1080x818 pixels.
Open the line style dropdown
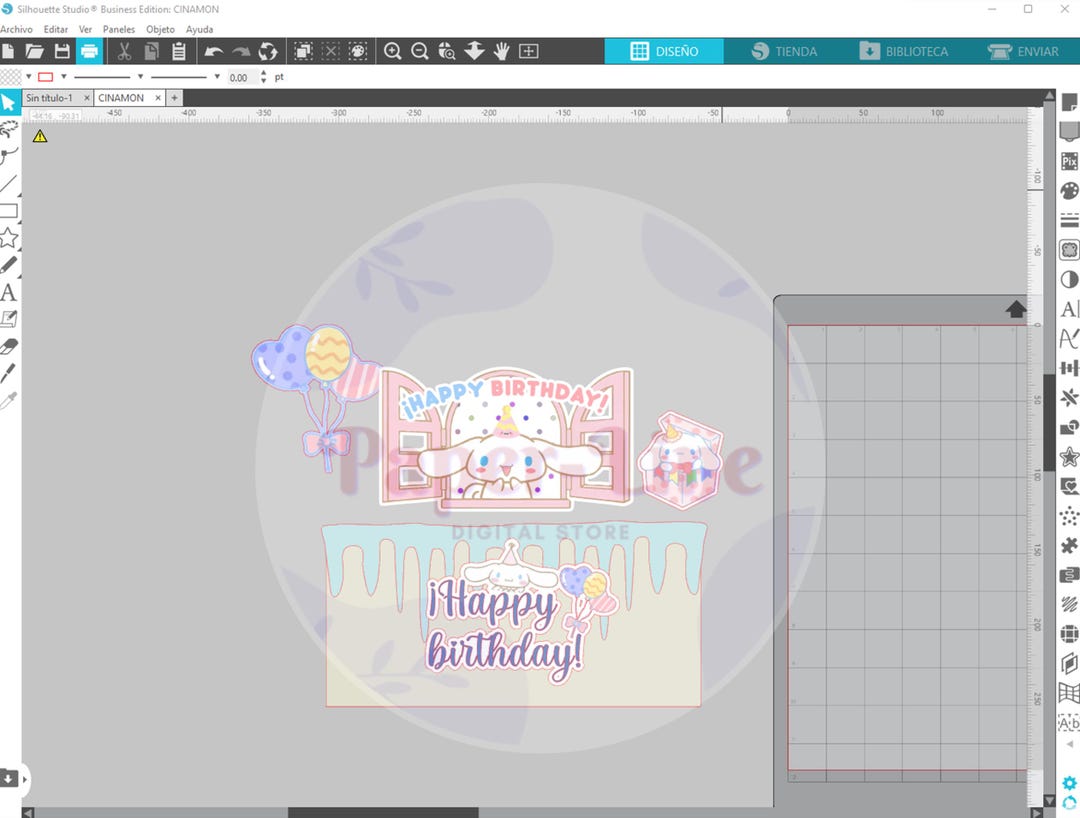140,76
